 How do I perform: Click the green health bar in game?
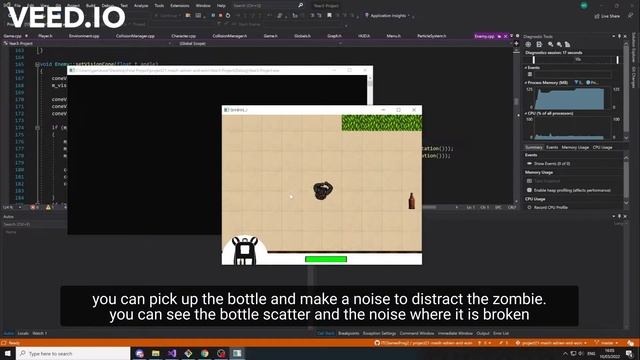(326, 259)
